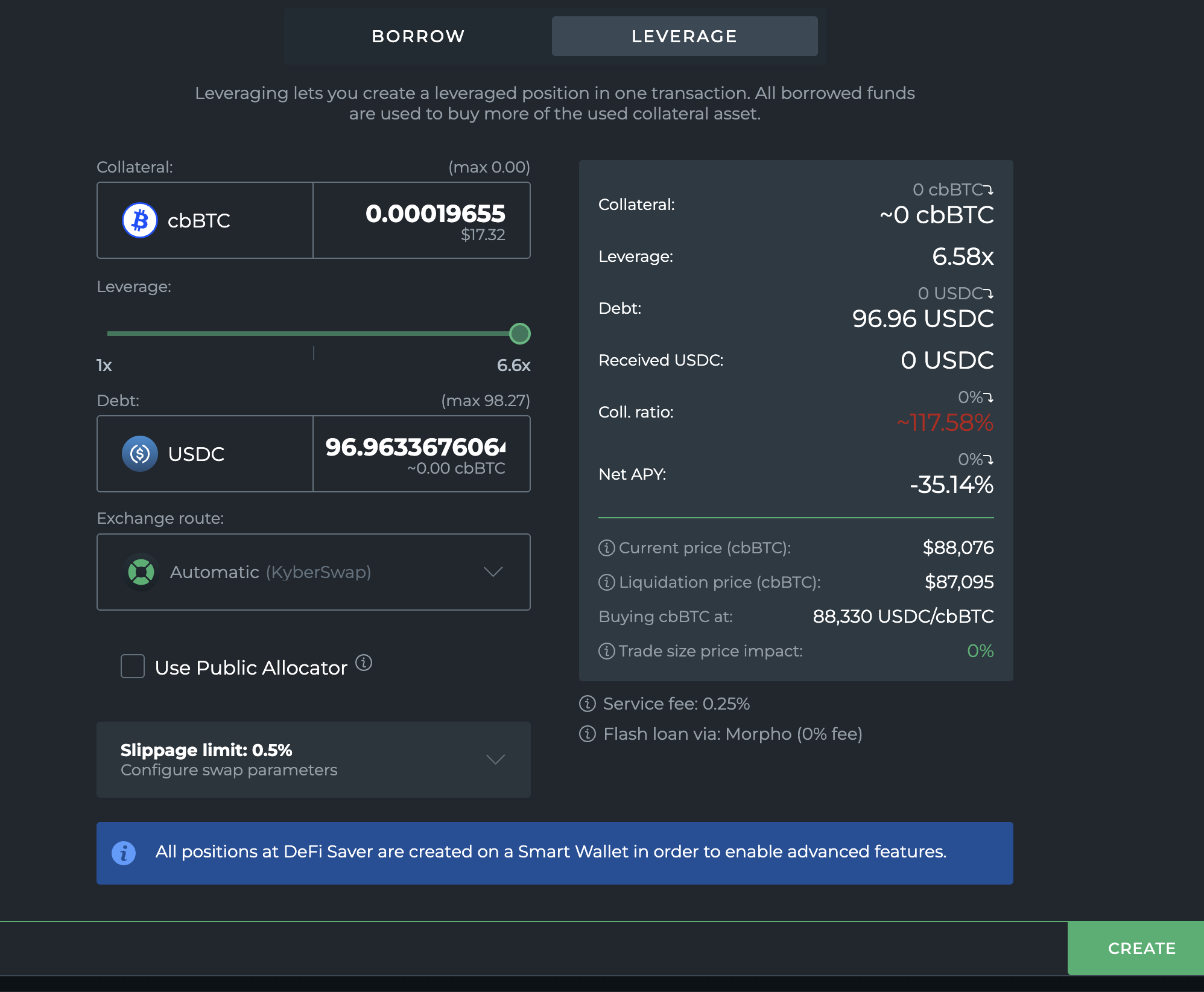The image size is (1204, 992).
Task: Click the ~117.58% collateral ratio value
Action: point(945,422)
